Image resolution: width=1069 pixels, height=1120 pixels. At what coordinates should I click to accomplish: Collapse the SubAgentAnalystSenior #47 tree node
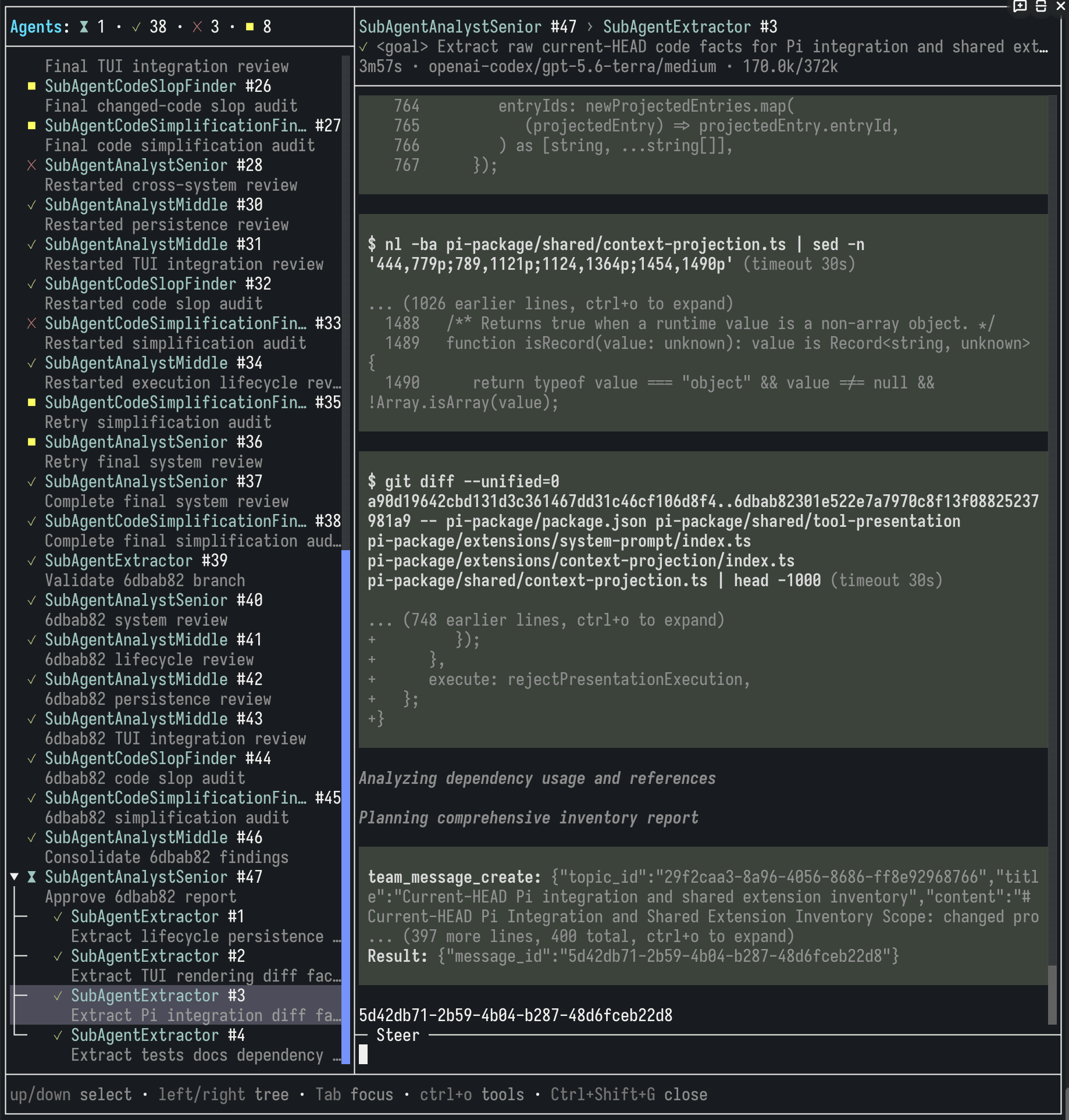15,877
